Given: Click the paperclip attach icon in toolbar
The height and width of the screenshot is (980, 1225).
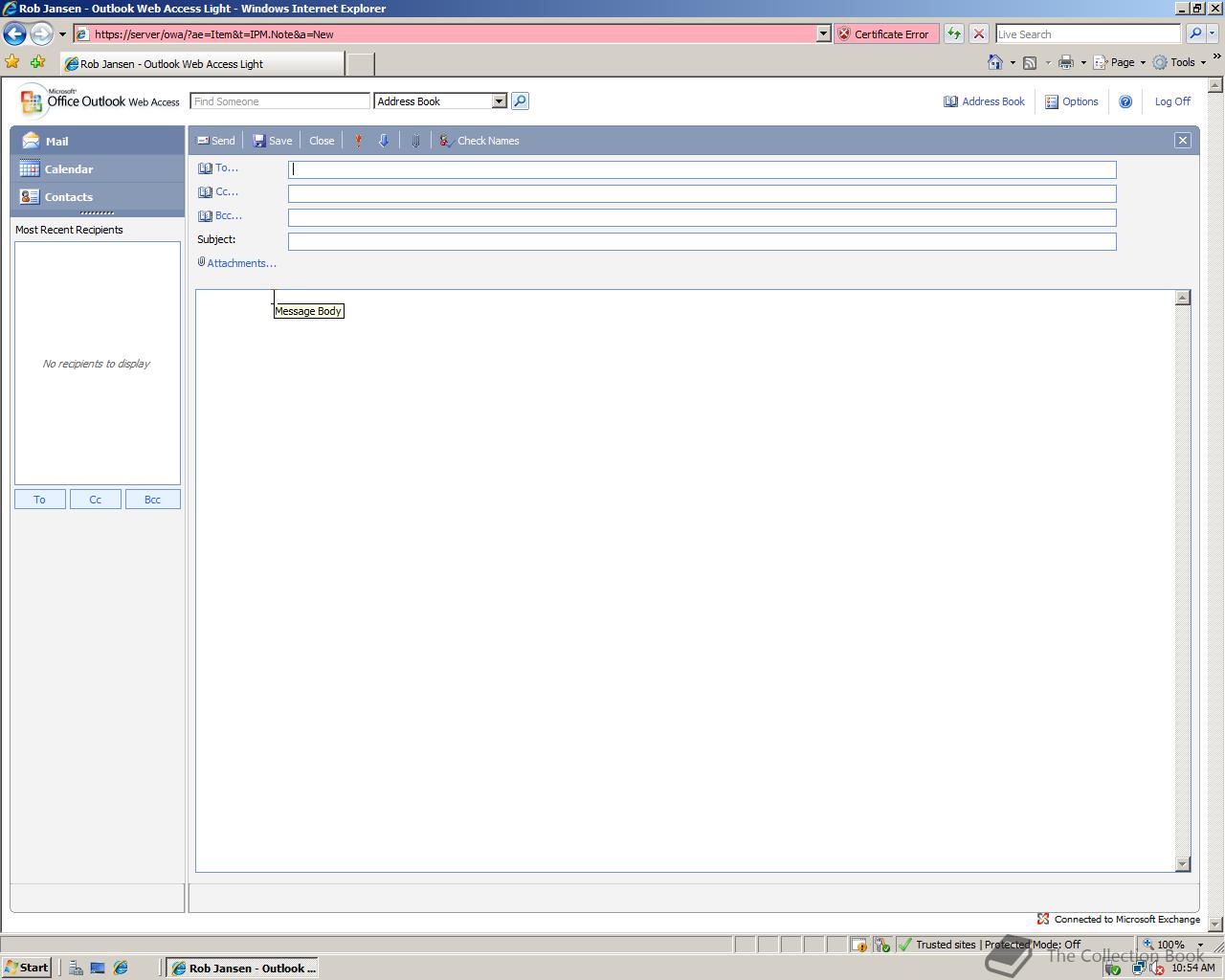Looking at the screenshot, I should tap(415, 141).
